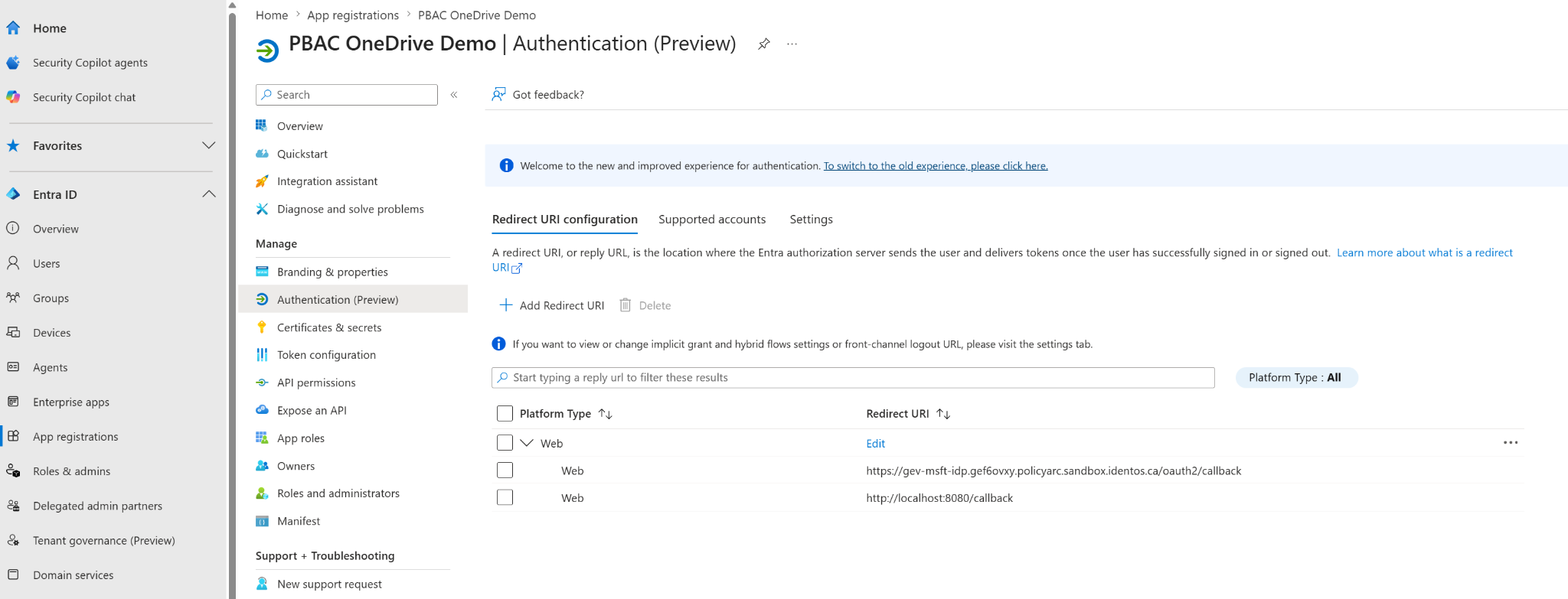Click the Users person icon
The image size is (1568, 599).
[13, 263]
